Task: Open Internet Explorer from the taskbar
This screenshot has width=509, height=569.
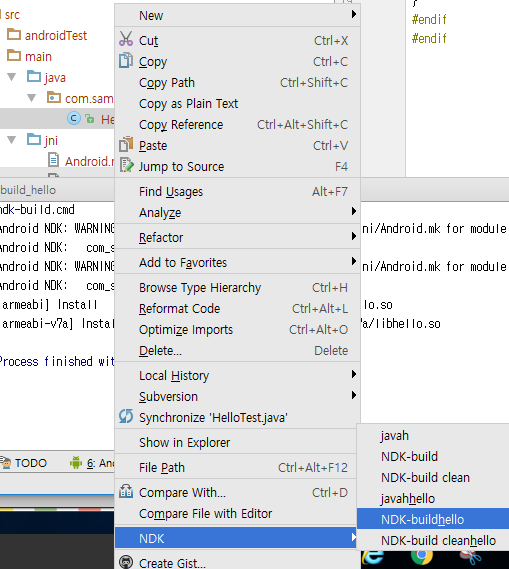Action: point(373,557)
